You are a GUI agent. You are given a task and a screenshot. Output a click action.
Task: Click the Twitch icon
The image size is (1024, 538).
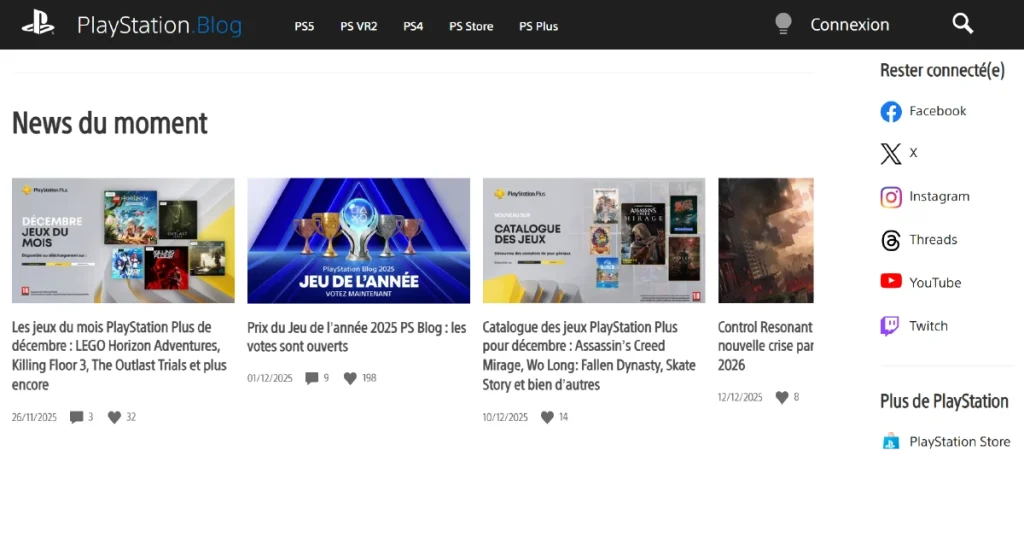(x=890, y=326)
